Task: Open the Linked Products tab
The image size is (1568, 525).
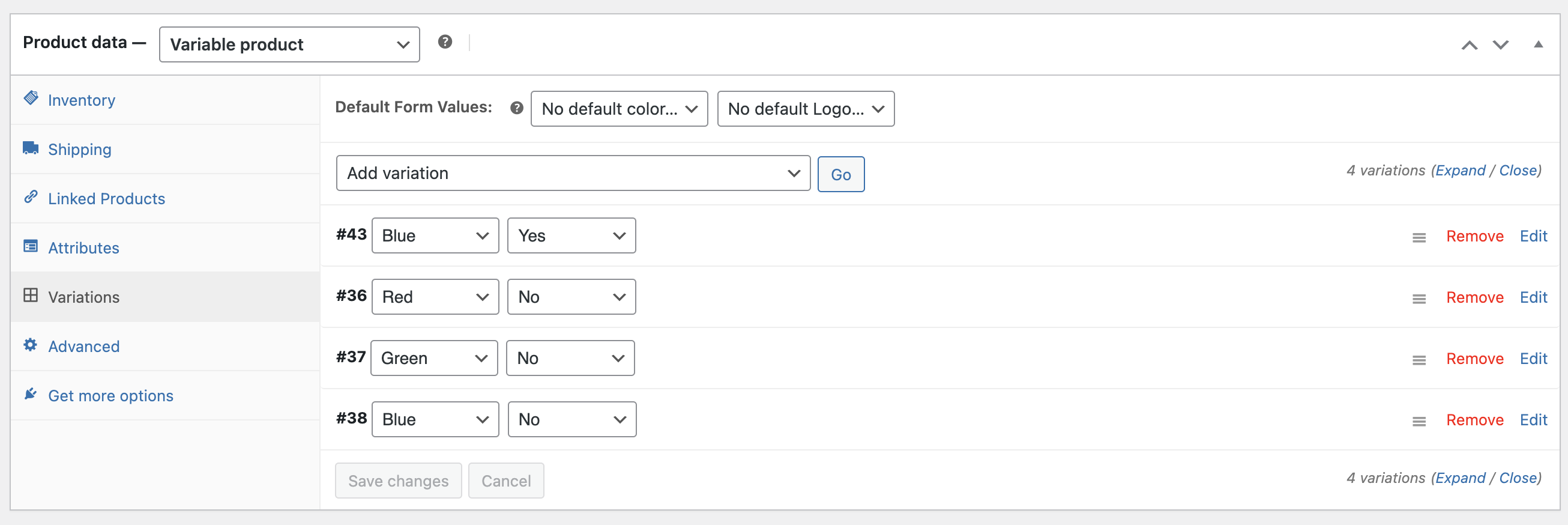Action: pos(165,199)
